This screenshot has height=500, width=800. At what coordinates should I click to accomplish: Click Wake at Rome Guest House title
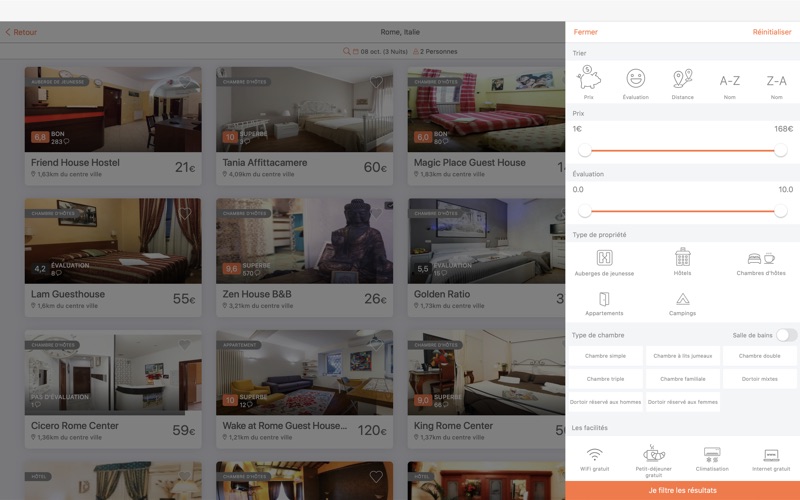click(x=285, y=426)
